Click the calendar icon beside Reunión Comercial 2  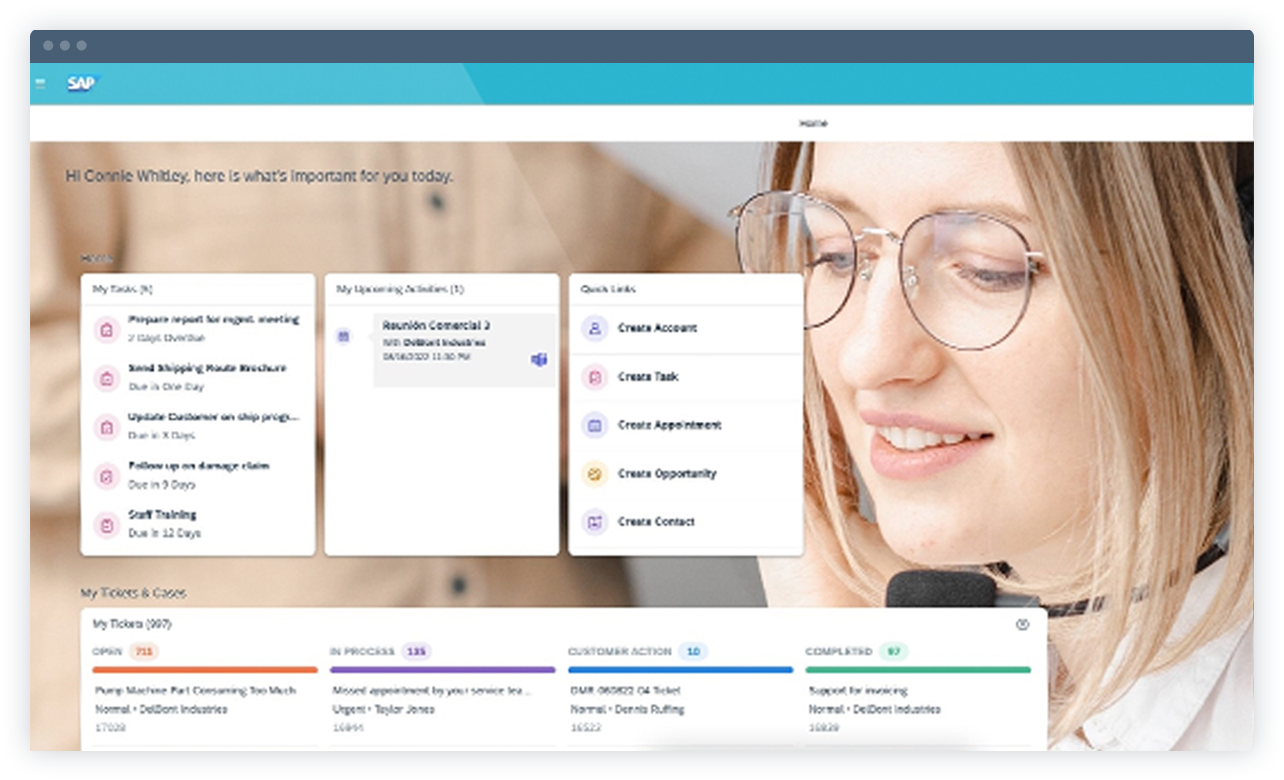click(345, 336)
